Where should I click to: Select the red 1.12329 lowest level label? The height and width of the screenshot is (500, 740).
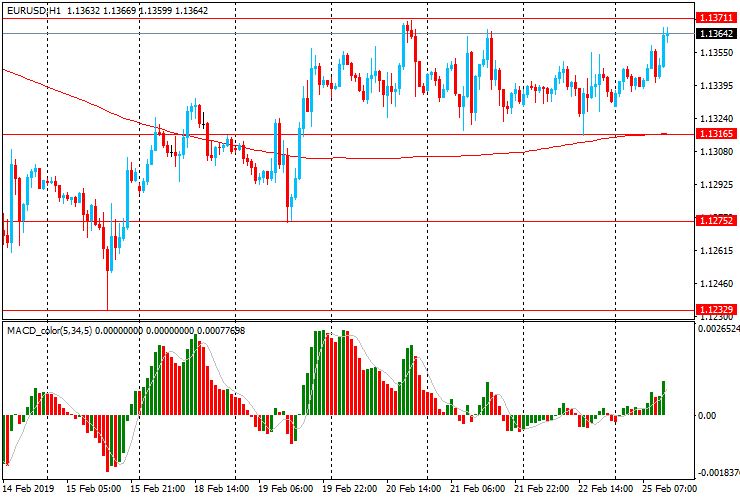[x=714, y=310]
